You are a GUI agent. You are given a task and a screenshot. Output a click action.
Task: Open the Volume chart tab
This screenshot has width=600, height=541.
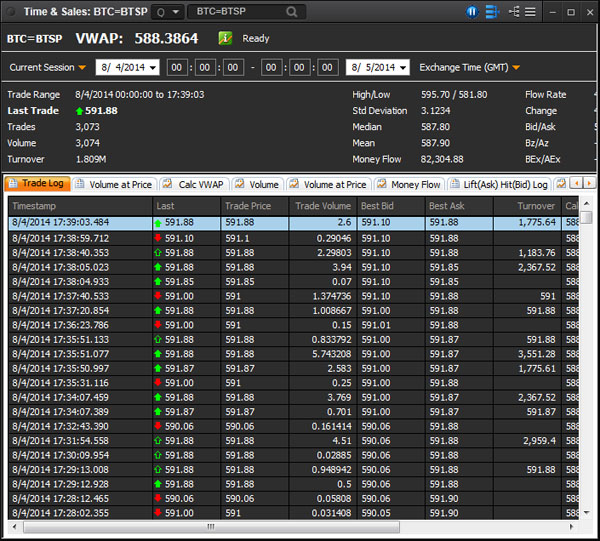258,184
